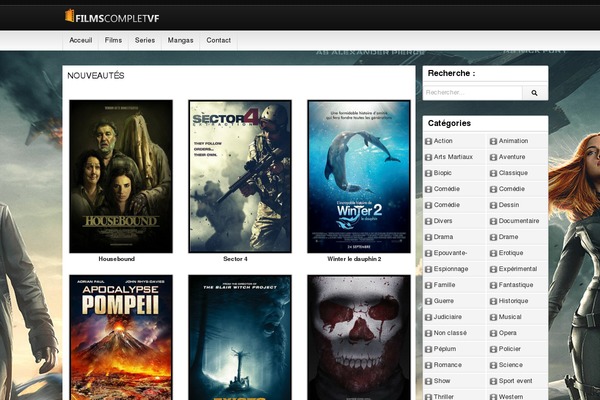Click the icon beside Aventure category

pos(494,157)
